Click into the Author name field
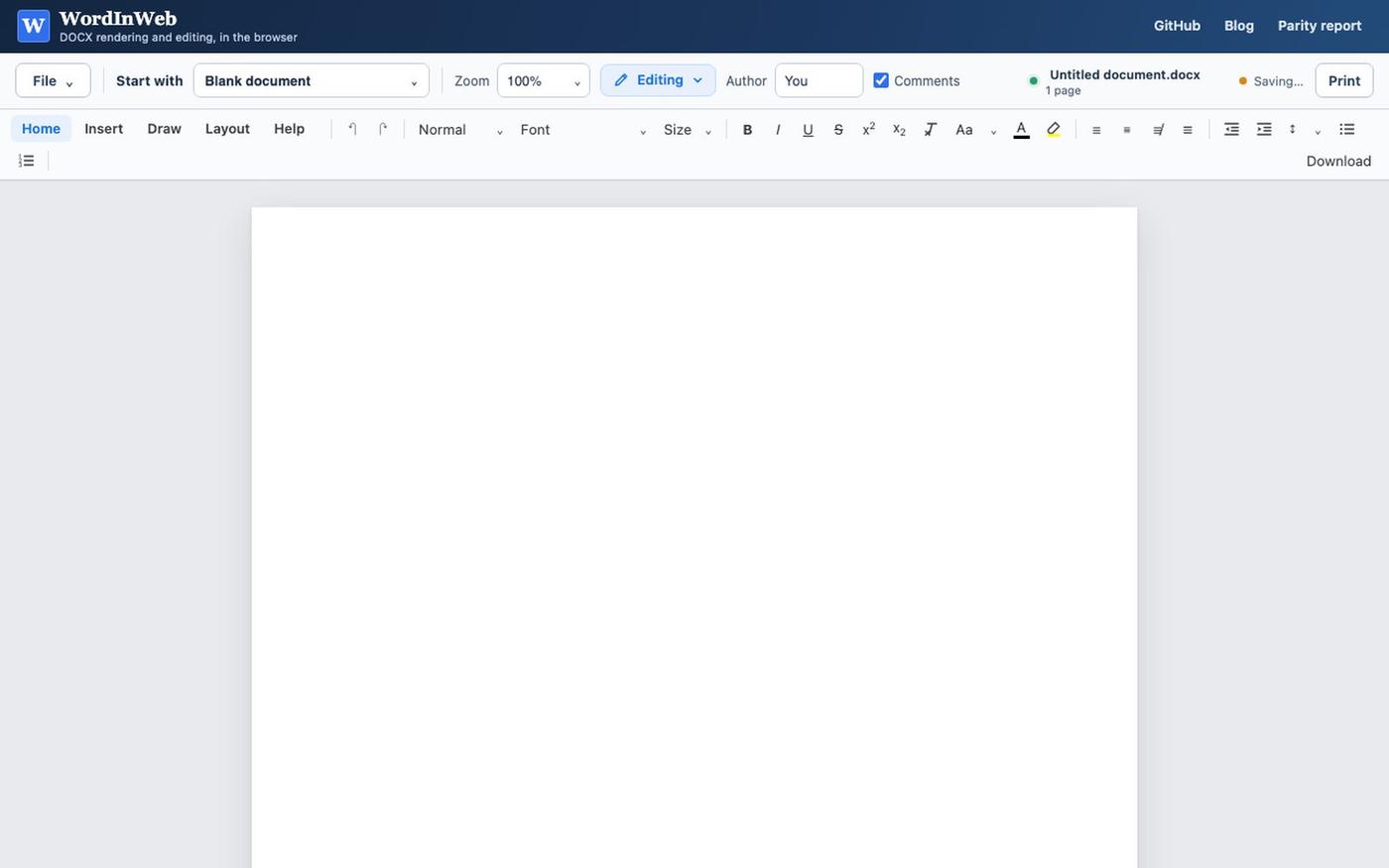Screen dimensions: 1389x868 (819, 80)
